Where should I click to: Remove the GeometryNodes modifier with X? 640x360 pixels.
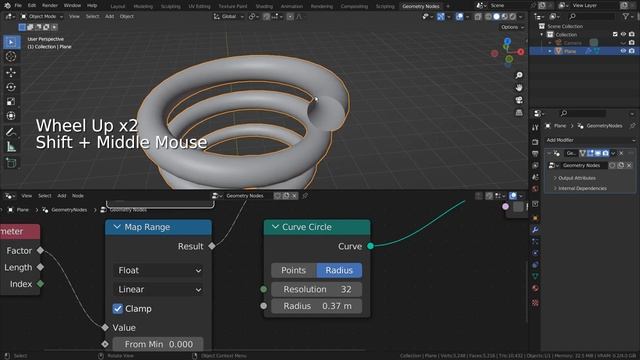tap(621, 153)
